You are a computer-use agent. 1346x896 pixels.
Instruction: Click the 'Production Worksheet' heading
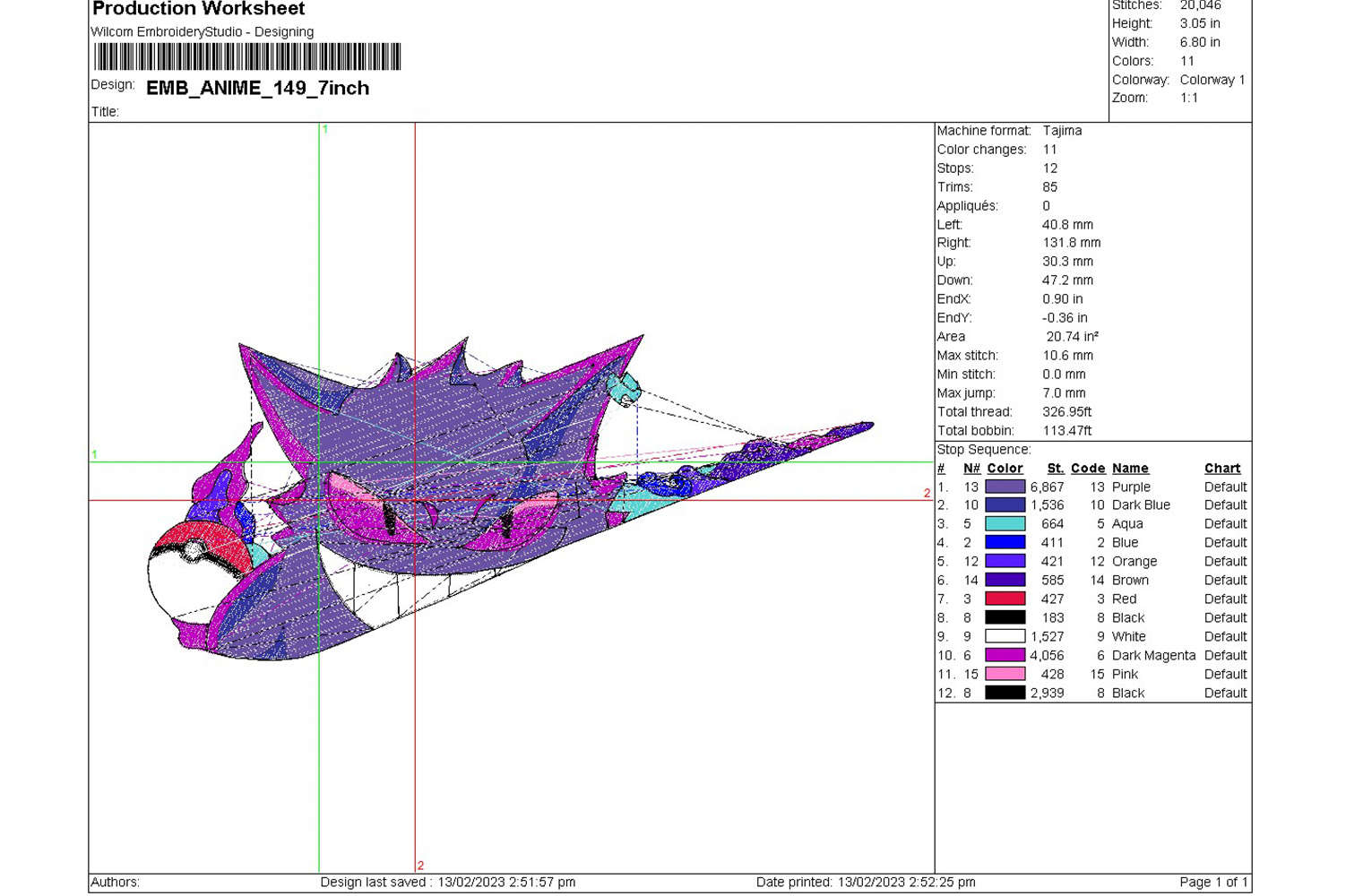click(198, 9)
